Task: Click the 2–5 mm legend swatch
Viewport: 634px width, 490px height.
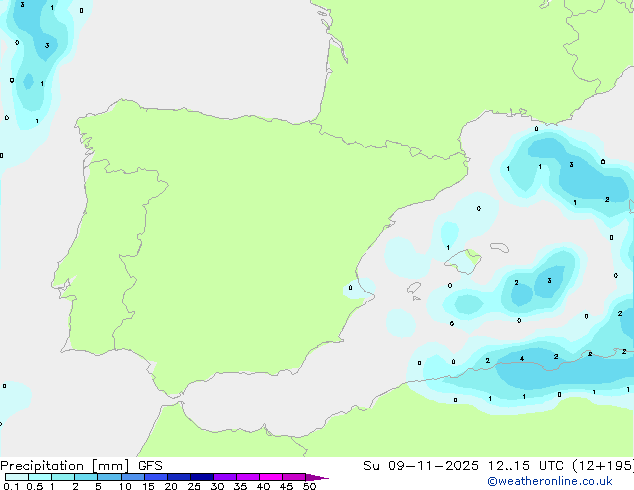Action: click(x=86, y=477)
